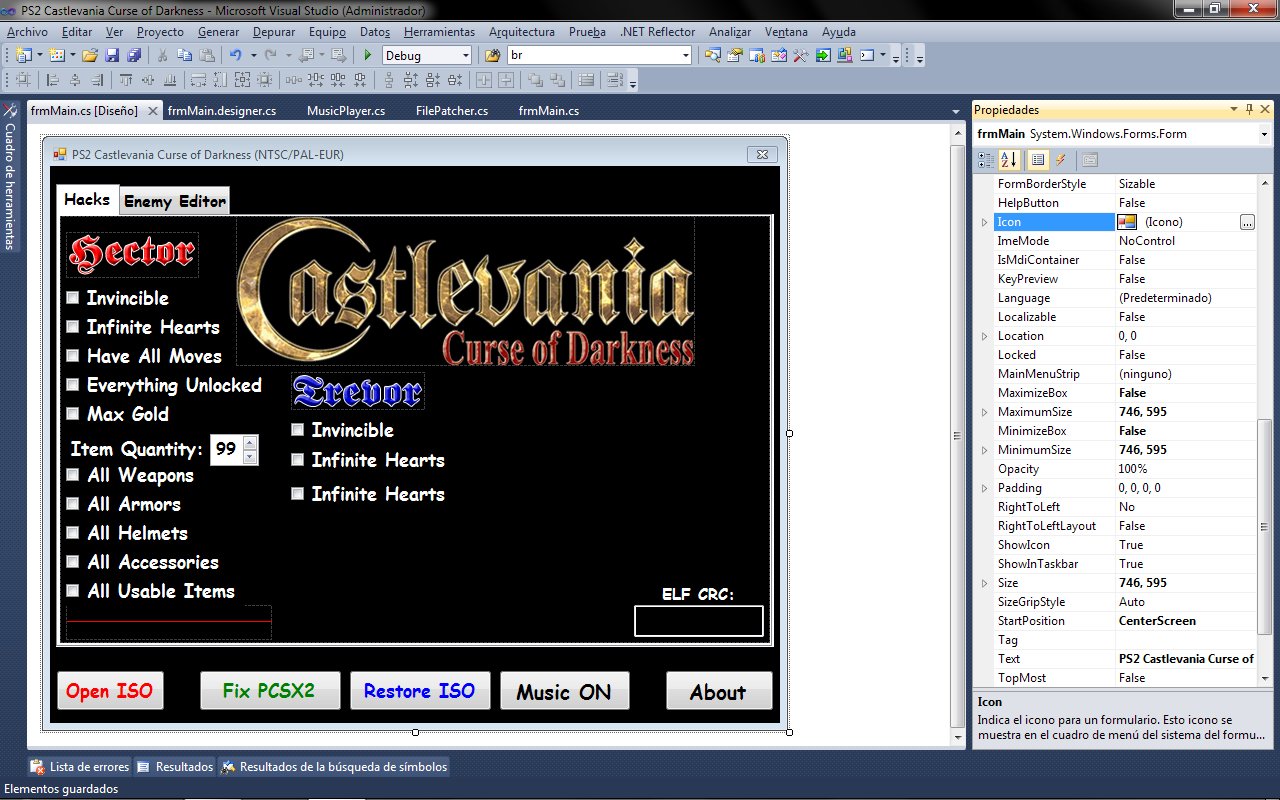The height and width of the screenshot is (800, 1280).
Task: Open Solution Explorer from the toolbar
Action: click(714, 56)
